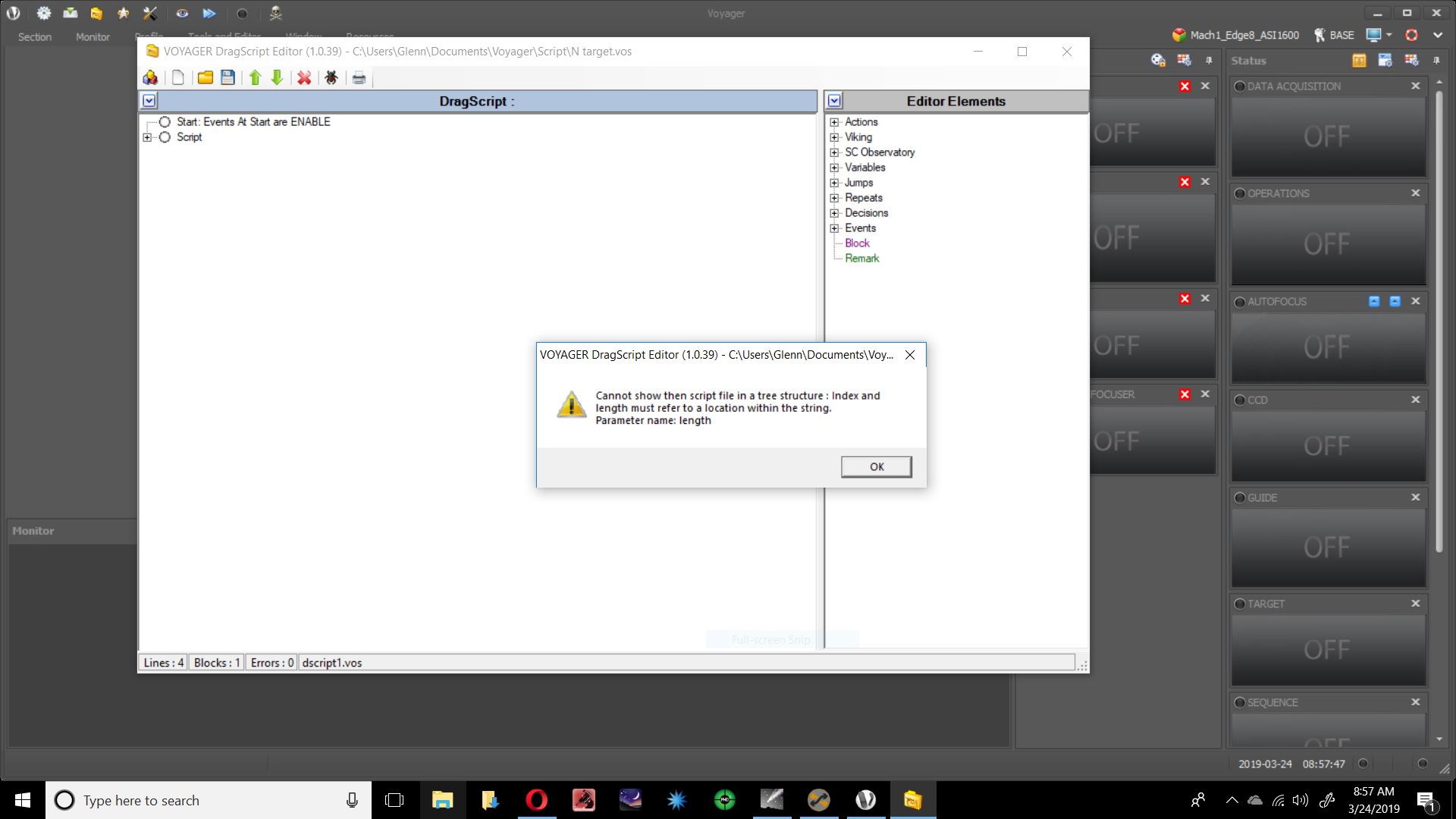Click the red X icon on FOCUSER tile
The width and height of the screenshot is (1456, 819).
1185,394
